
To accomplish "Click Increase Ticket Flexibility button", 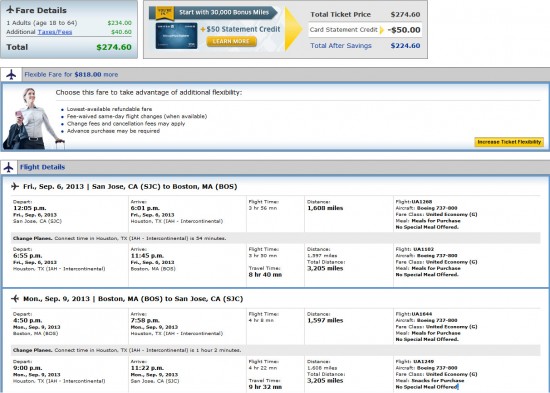I will click(509, 142).
